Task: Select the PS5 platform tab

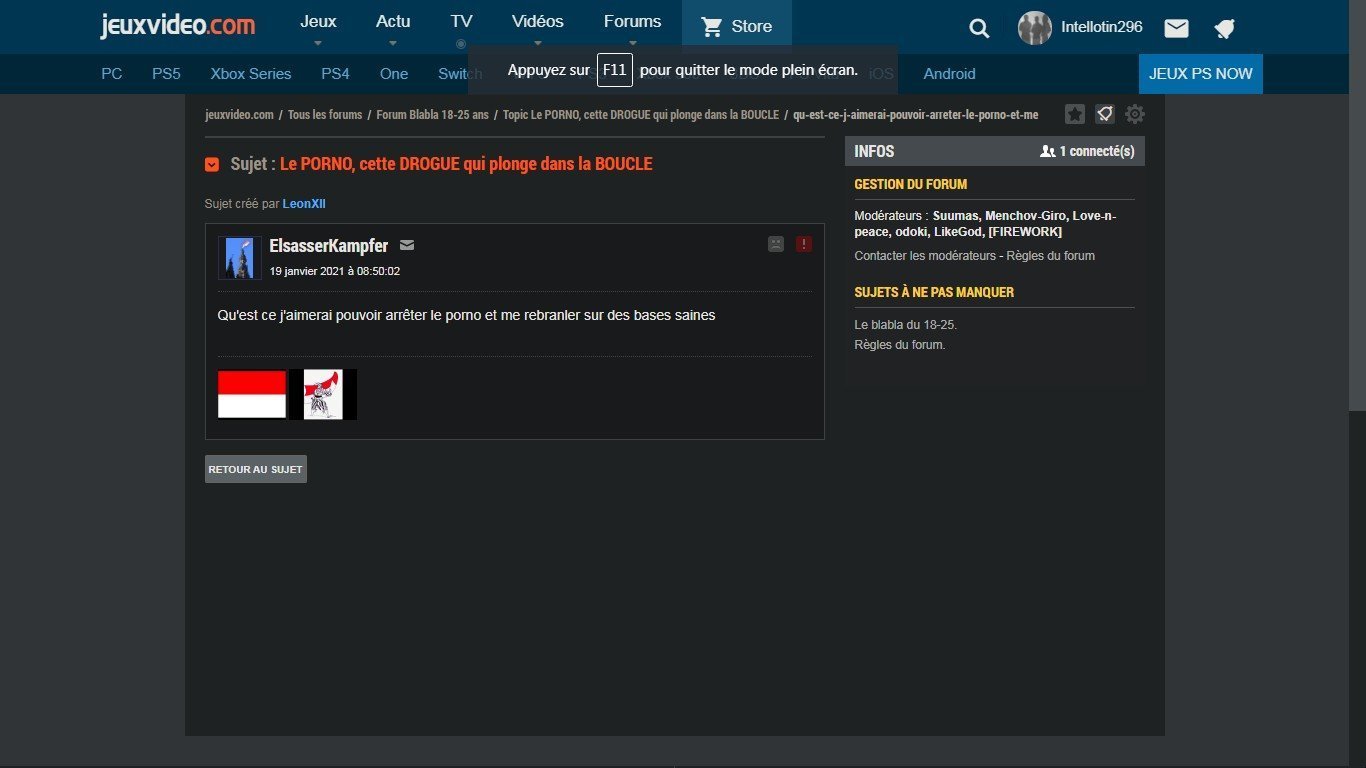Action: 166,74
